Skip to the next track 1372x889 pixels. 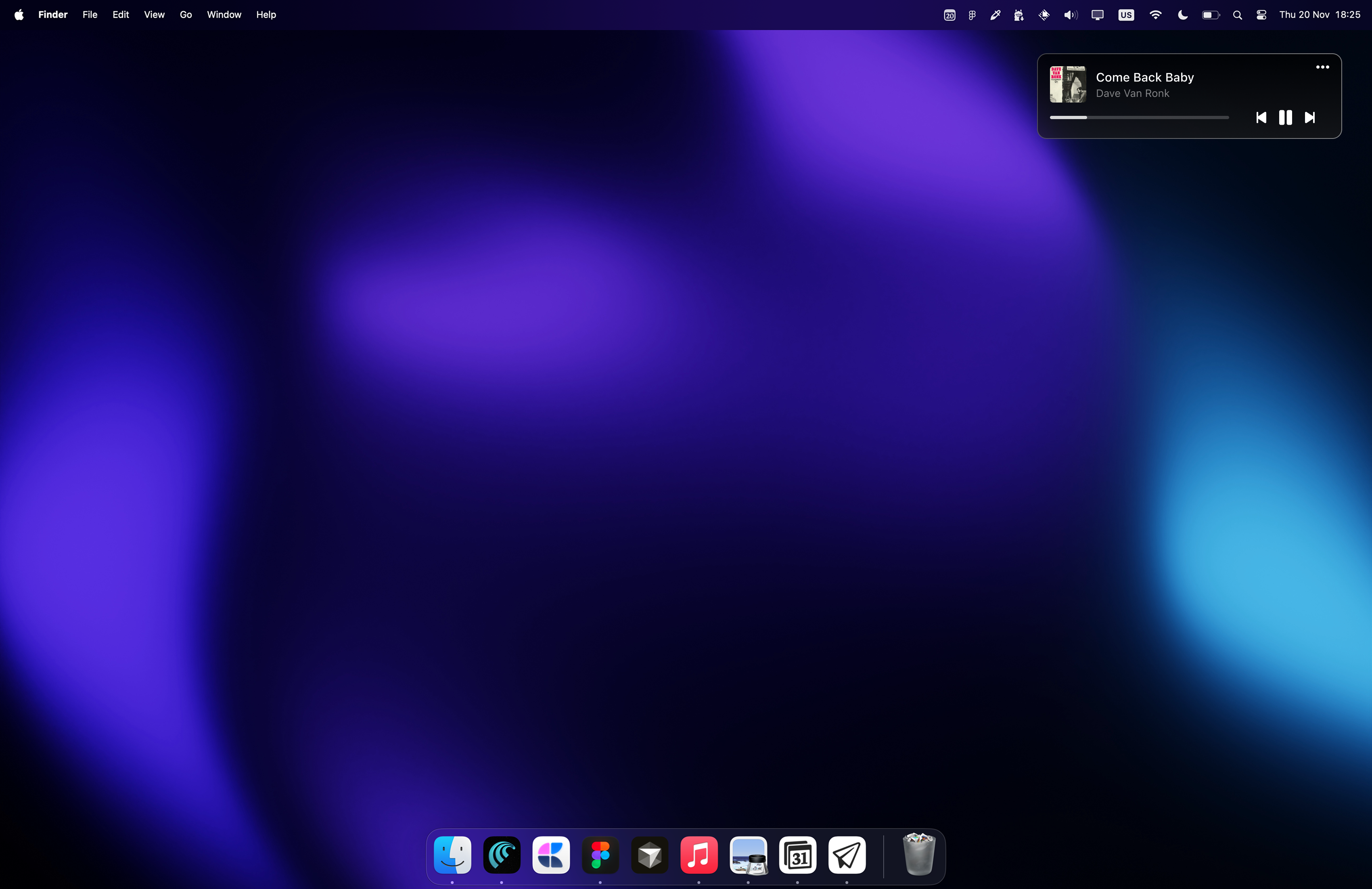(x=1310, y=118)
